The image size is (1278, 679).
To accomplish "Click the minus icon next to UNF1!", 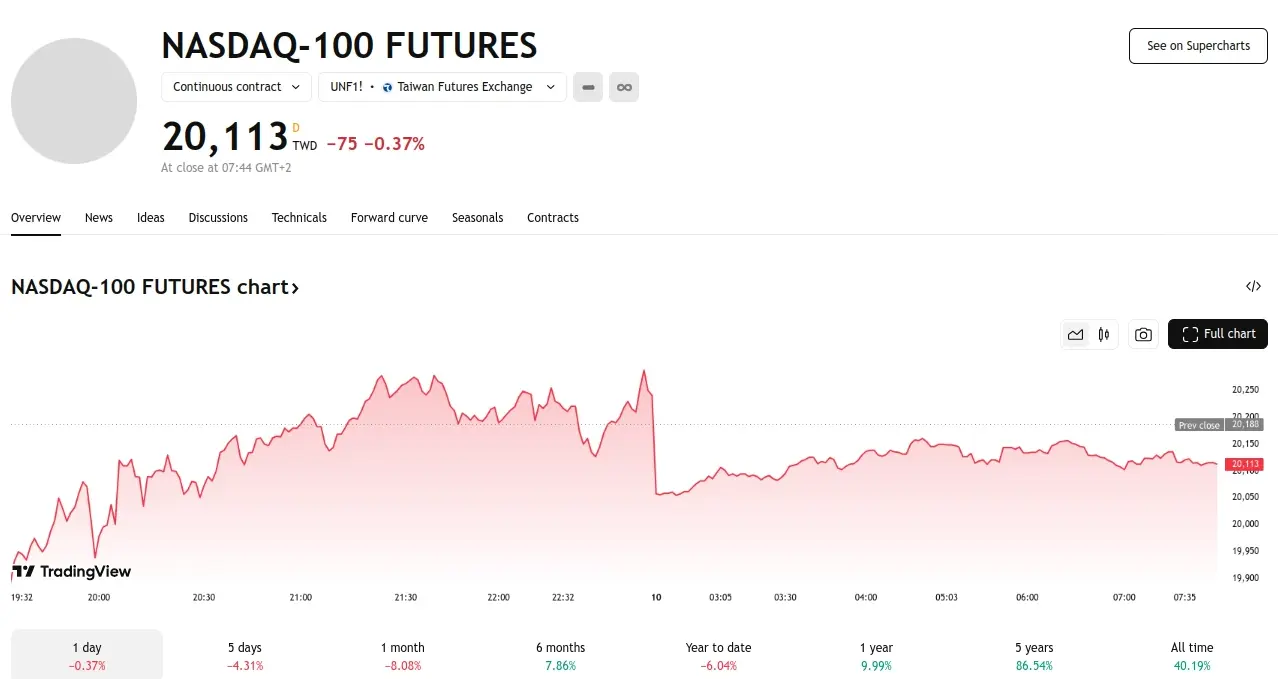I will coord(587,87).
